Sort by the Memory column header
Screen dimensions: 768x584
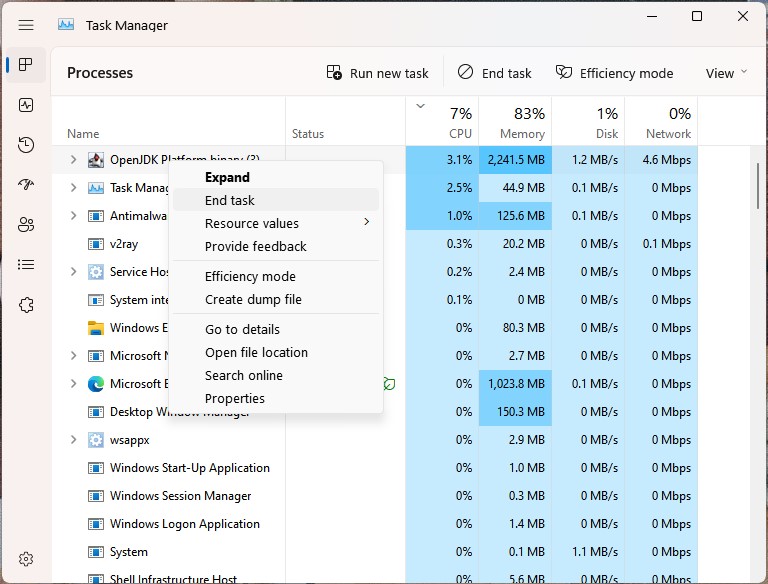515,121
